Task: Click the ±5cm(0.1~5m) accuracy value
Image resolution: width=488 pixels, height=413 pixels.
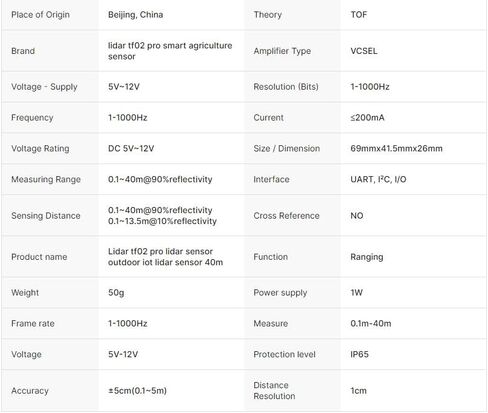Action: tap(137, 390)
